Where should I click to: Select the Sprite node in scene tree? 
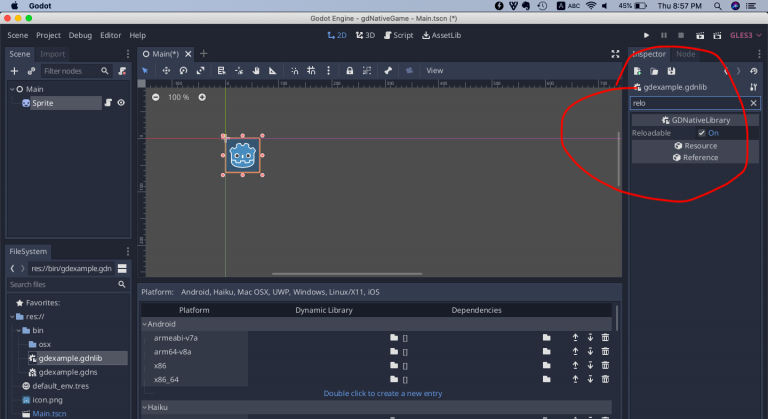pyautogui.click(x=43, y=103)
